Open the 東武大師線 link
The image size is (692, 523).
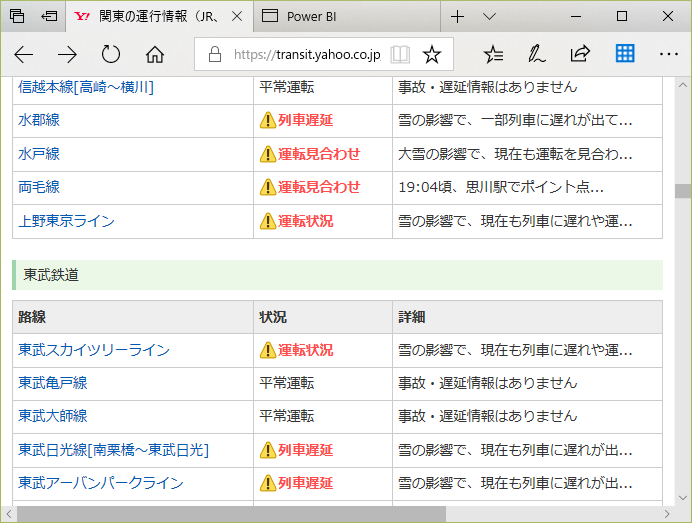53,416
